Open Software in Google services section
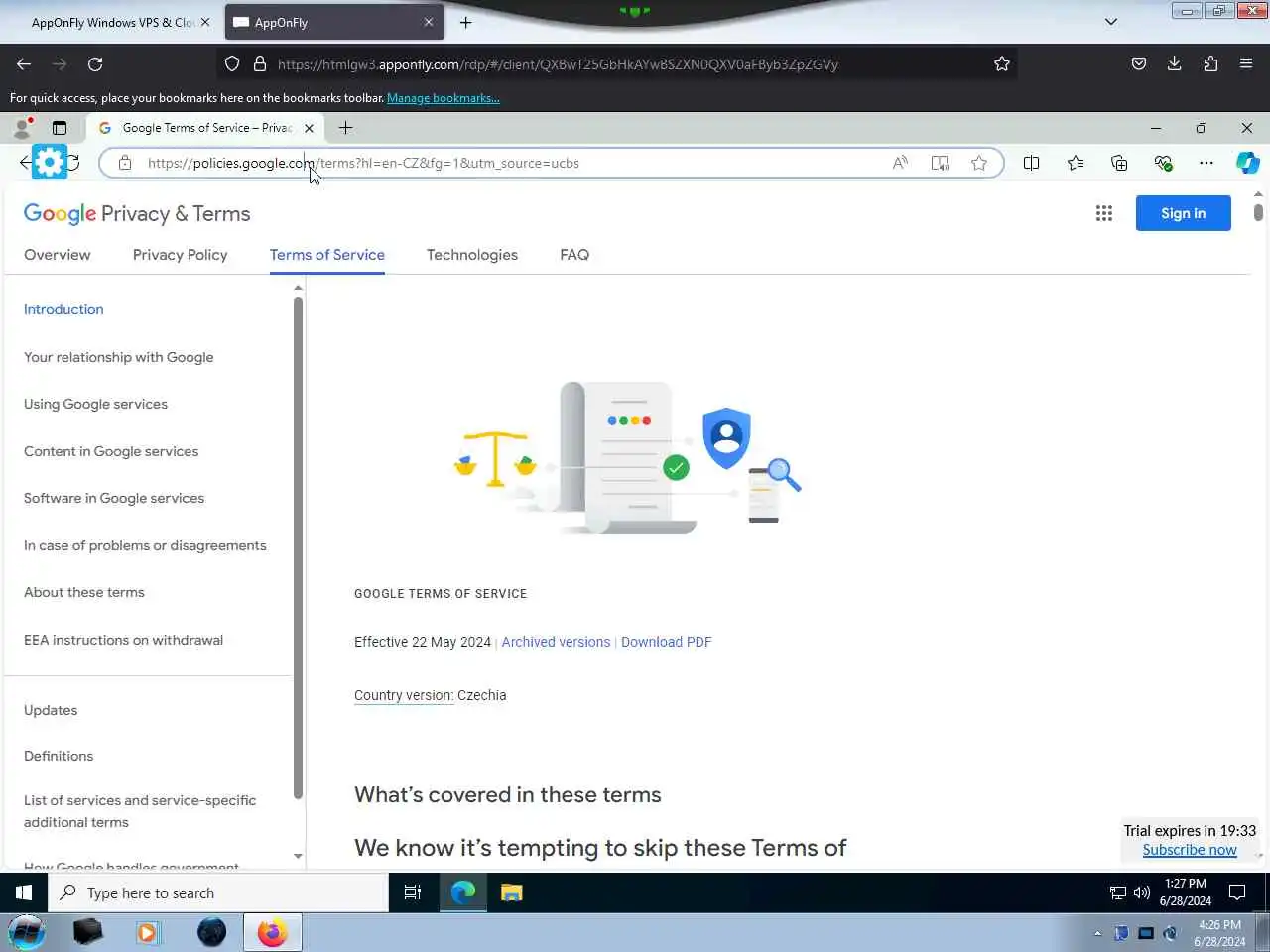1270x952 pixels. tap(114, 498)
